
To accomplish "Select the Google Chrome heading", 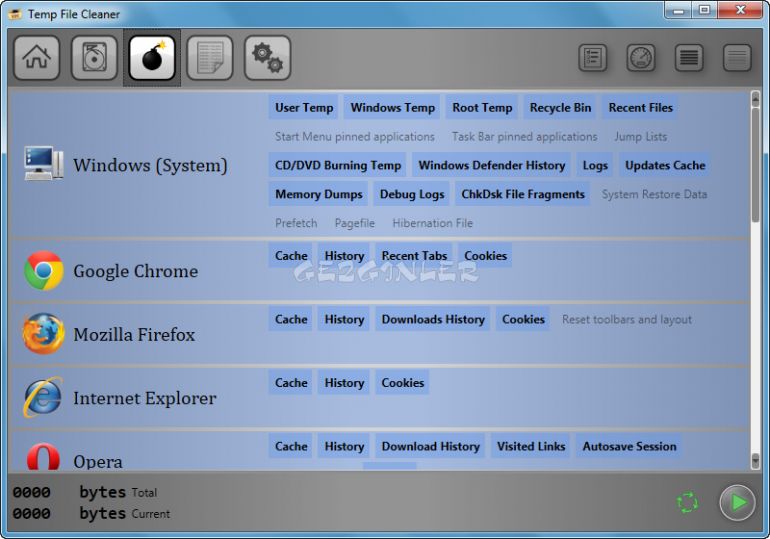I will tap(136, 271).
